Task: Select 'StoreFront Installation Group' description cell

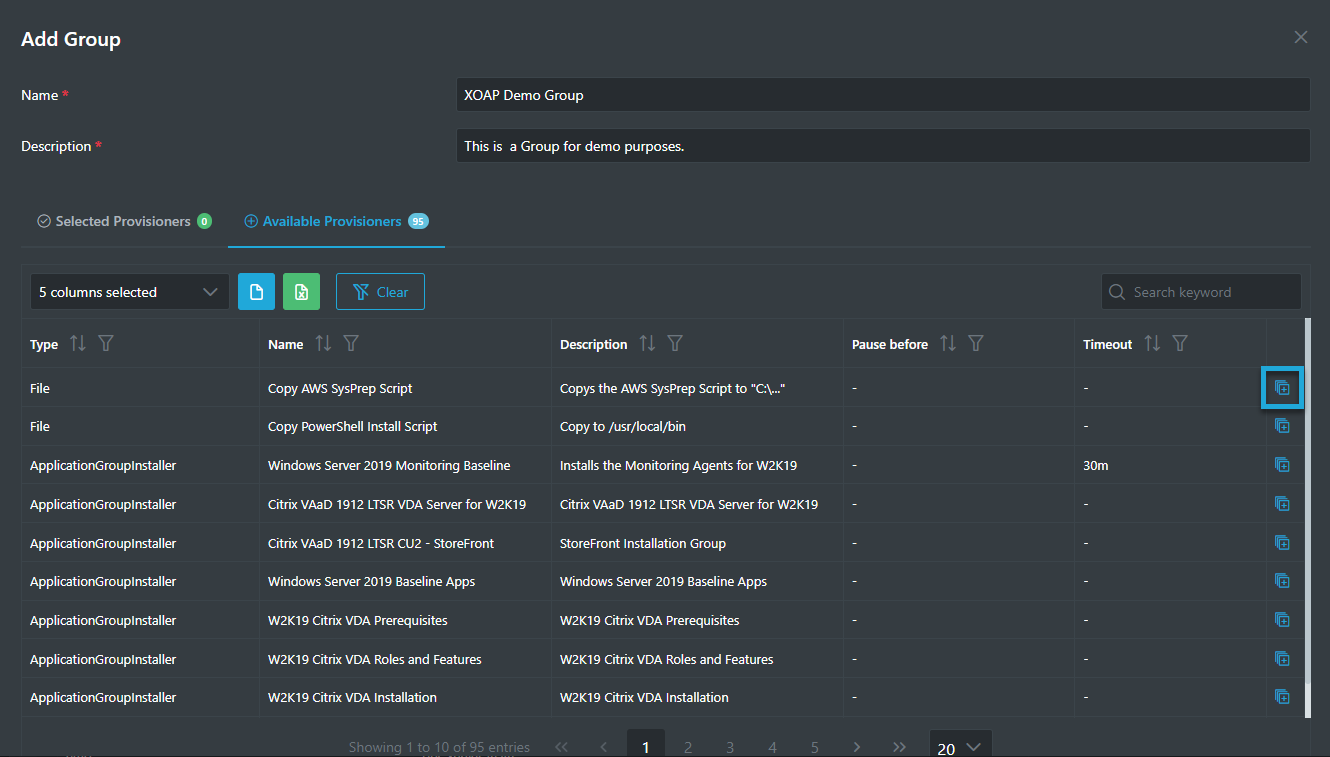Action: click(x=643, y=543)
